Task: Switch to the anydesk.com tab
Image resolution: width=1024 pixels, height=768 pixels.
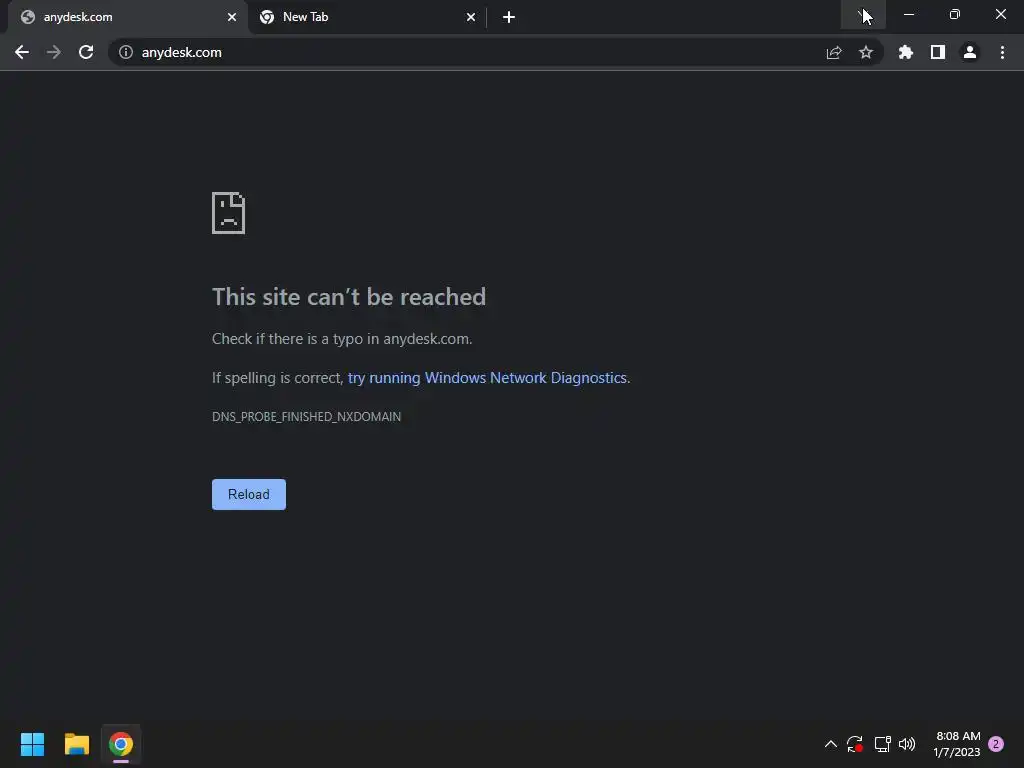Action: pyautogui.click(x=128, y=17)
